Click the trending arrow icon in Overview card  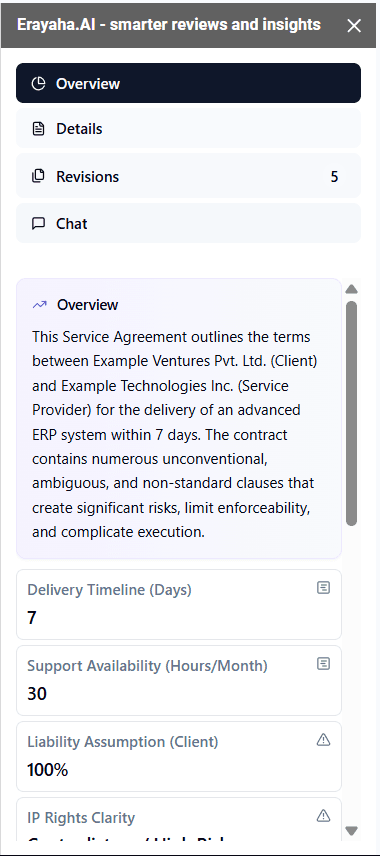(39, 305)
